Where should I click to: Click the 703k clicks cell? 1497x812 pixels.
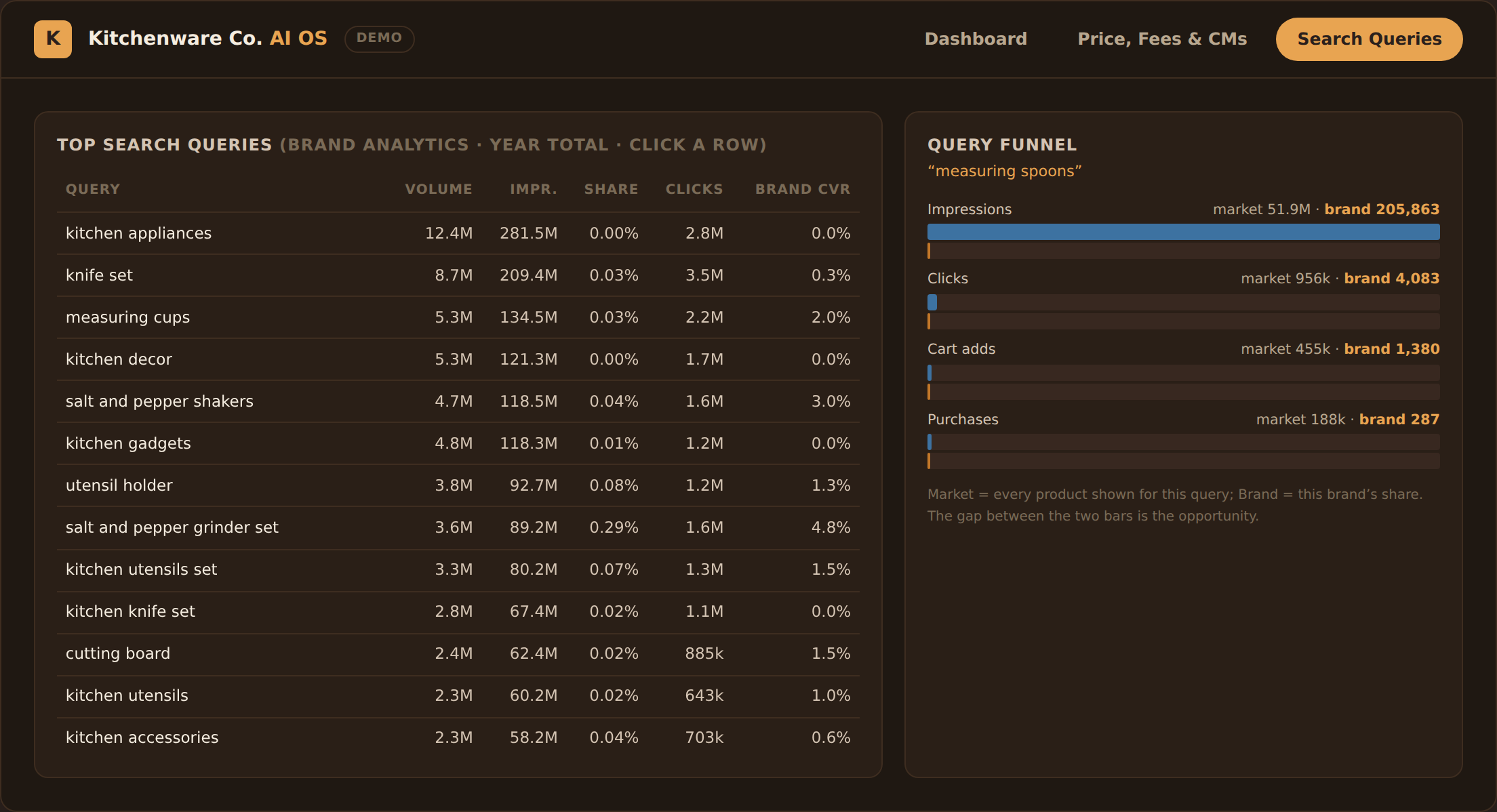click(704, 737)
